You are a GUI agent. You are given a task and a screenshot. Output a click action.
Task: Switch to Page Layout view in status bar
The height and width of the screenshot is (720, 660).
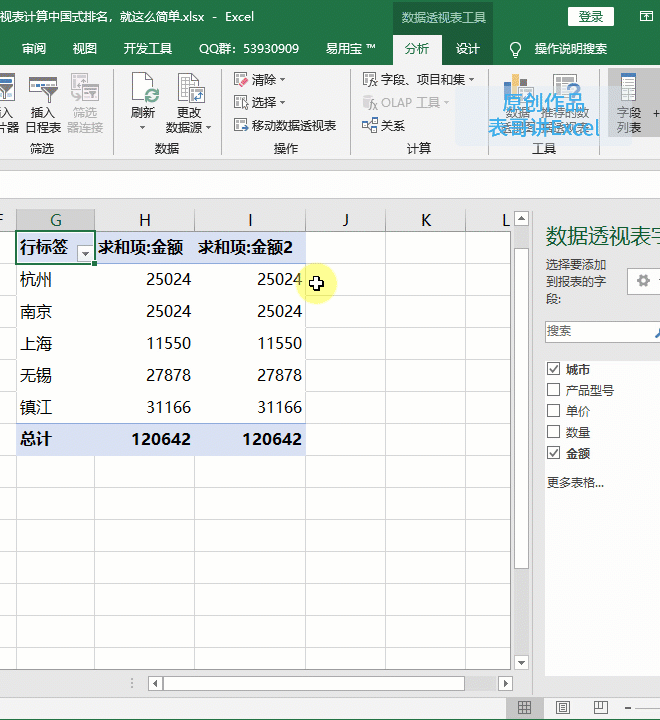tap(563, 708)
